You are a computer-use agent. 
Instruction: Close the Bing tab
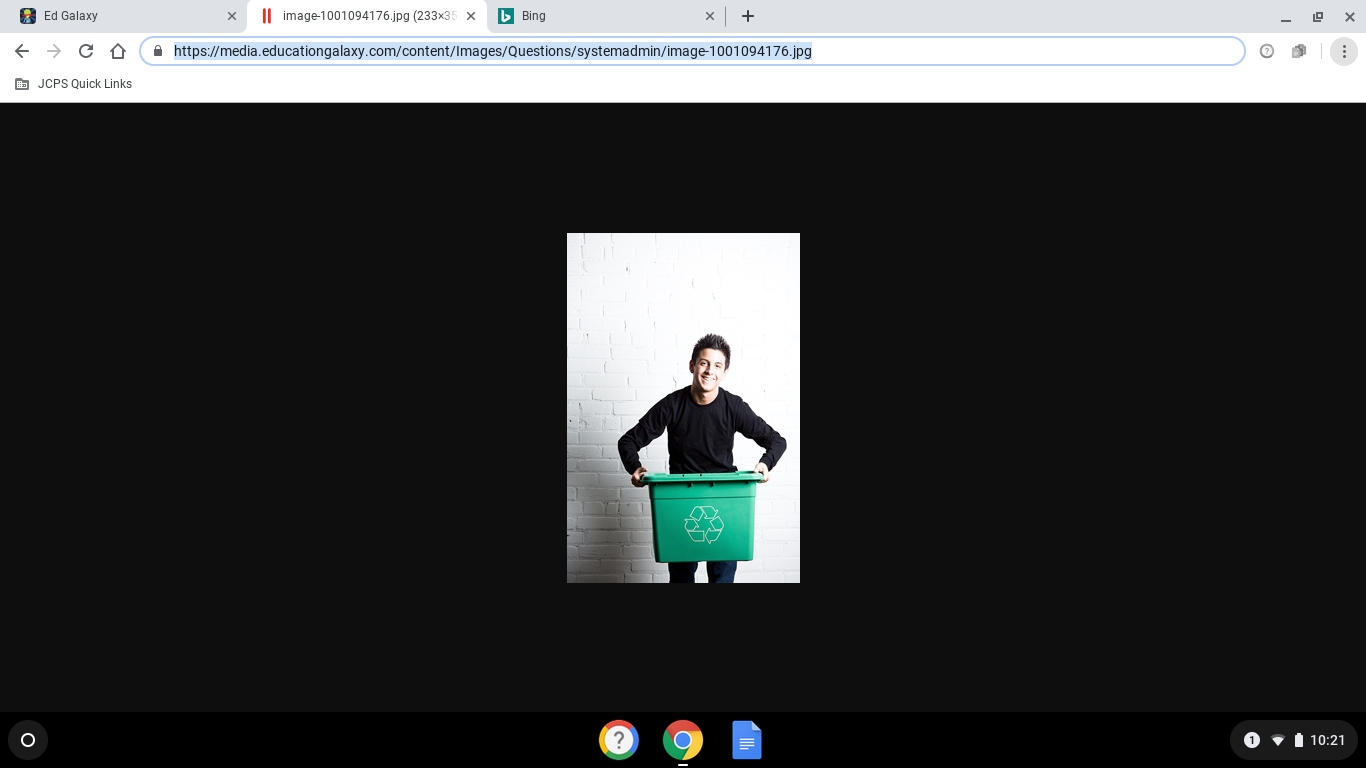tap(710, 16)
